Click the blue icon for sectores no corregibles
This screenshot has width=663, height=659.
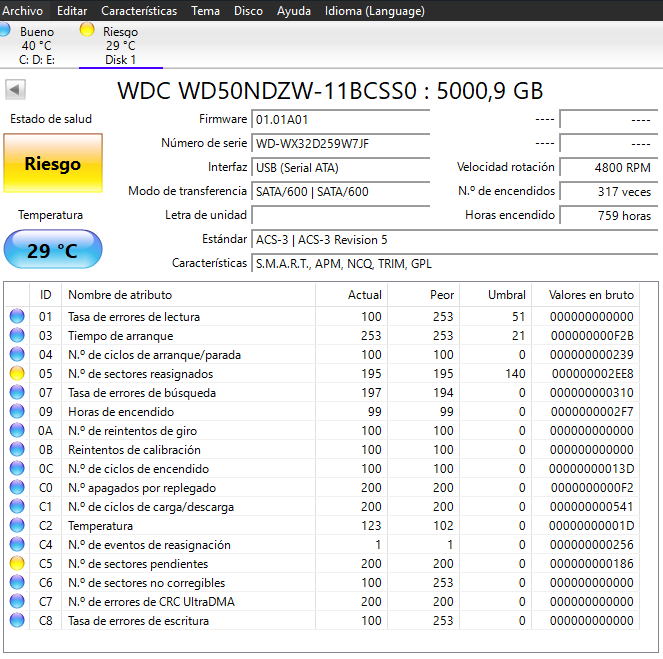17,582
